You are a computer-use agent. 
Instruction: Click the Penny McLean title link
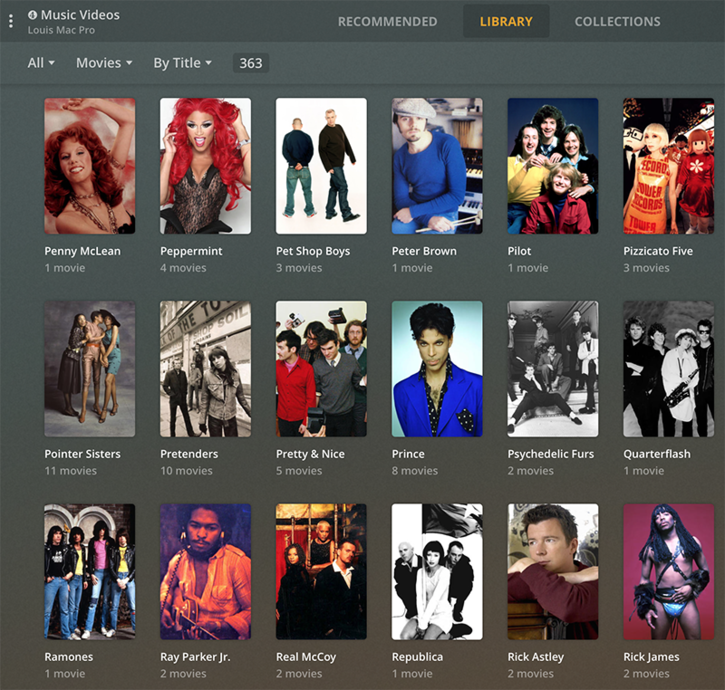(x=82, y=251)
